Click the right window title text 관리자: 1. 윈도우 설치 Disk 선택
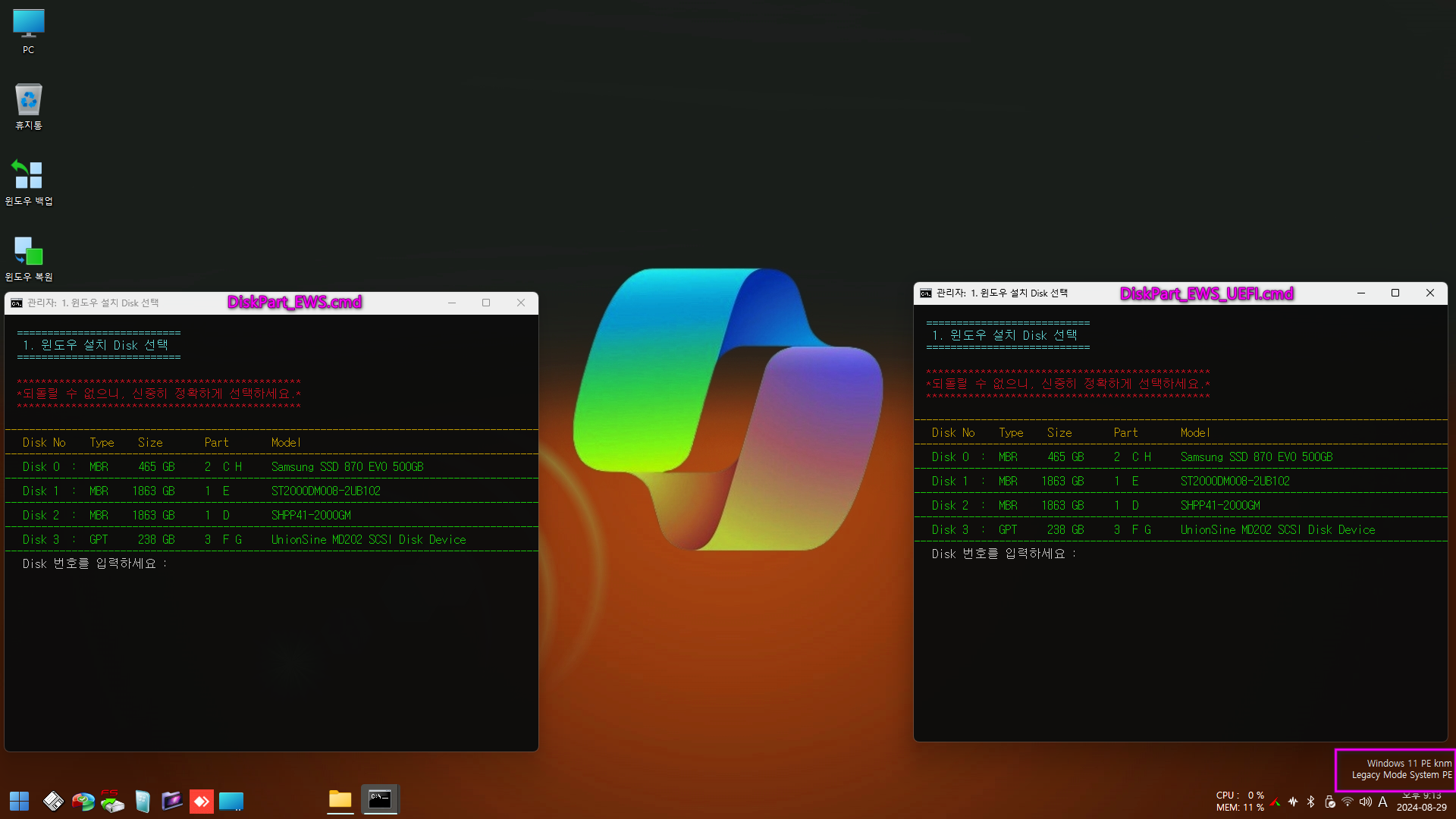The height and width of the screenshot is (819, 1456). (x=1002, y=293)
